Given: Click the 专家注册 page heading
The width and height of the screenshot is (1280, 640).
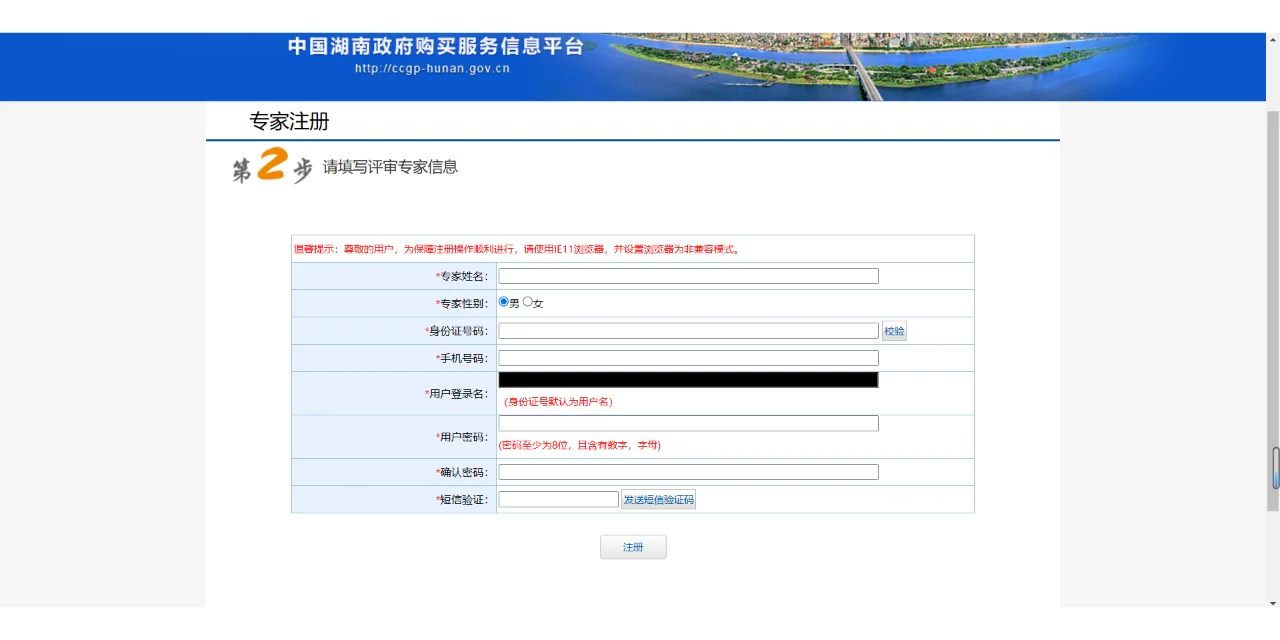Looking at the screenshot, I should click(290, 122).
